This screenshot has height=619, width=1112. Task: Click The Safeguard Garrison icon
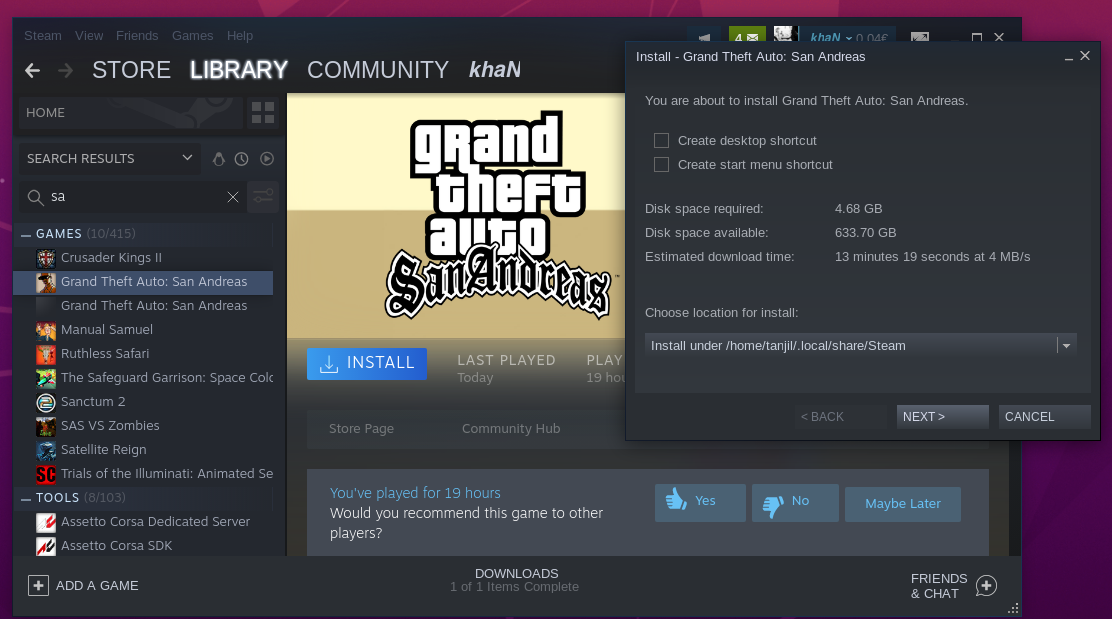point(46,378)
